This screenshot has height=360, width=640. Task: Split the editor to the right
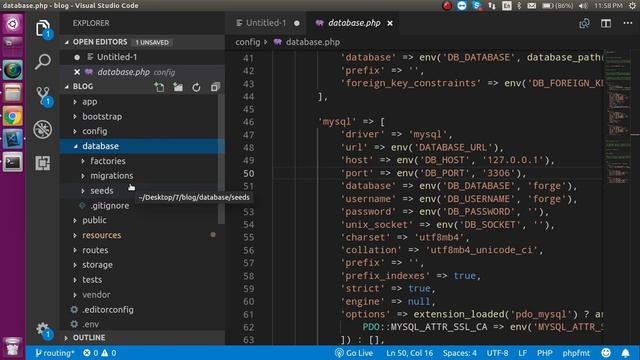(606, 23)
